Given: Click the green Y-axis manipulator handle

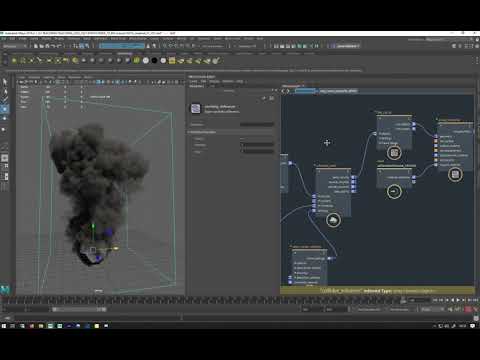Looking at the screenshot, I should (93, 226).
